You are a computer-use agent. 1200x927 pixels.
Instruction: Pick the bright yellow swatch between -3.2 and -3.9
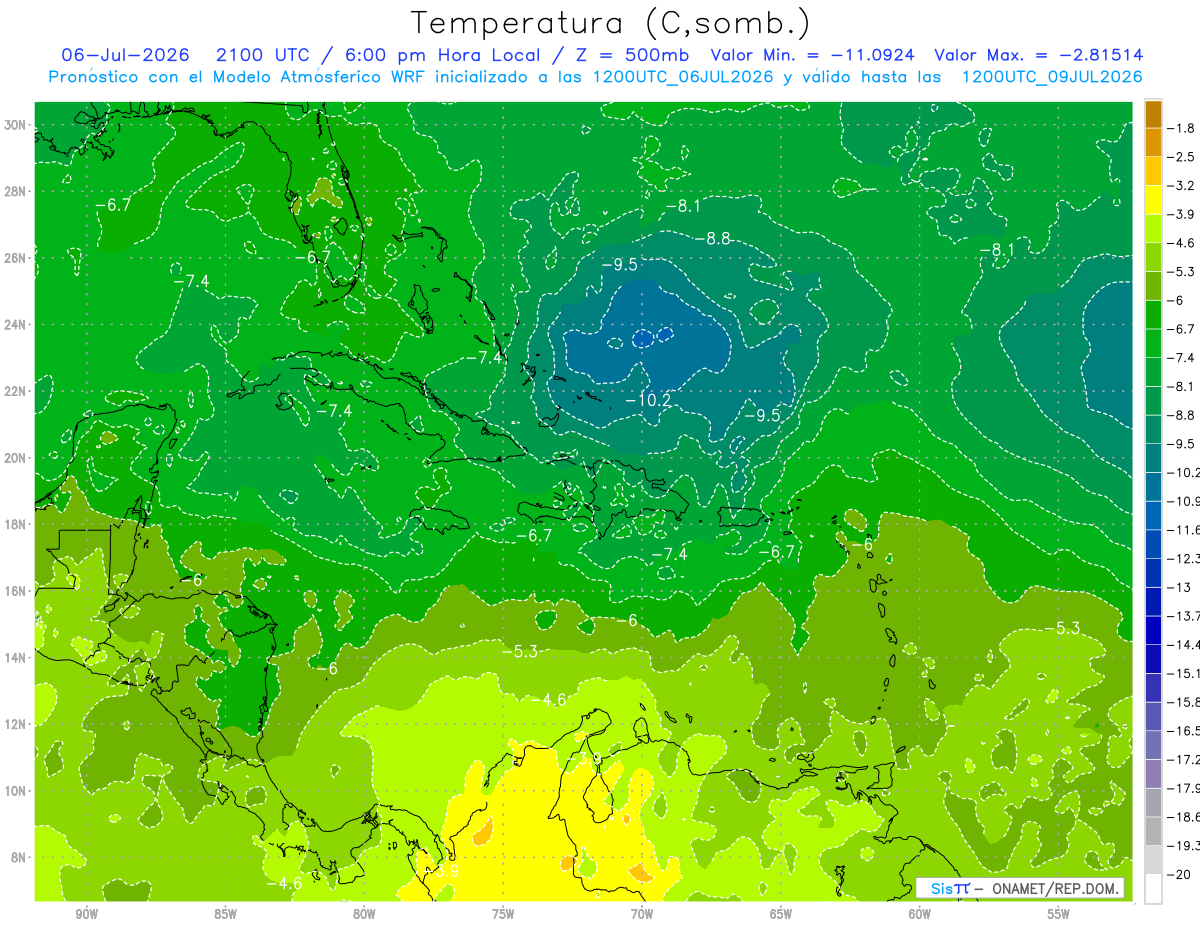pos(1153,200)
